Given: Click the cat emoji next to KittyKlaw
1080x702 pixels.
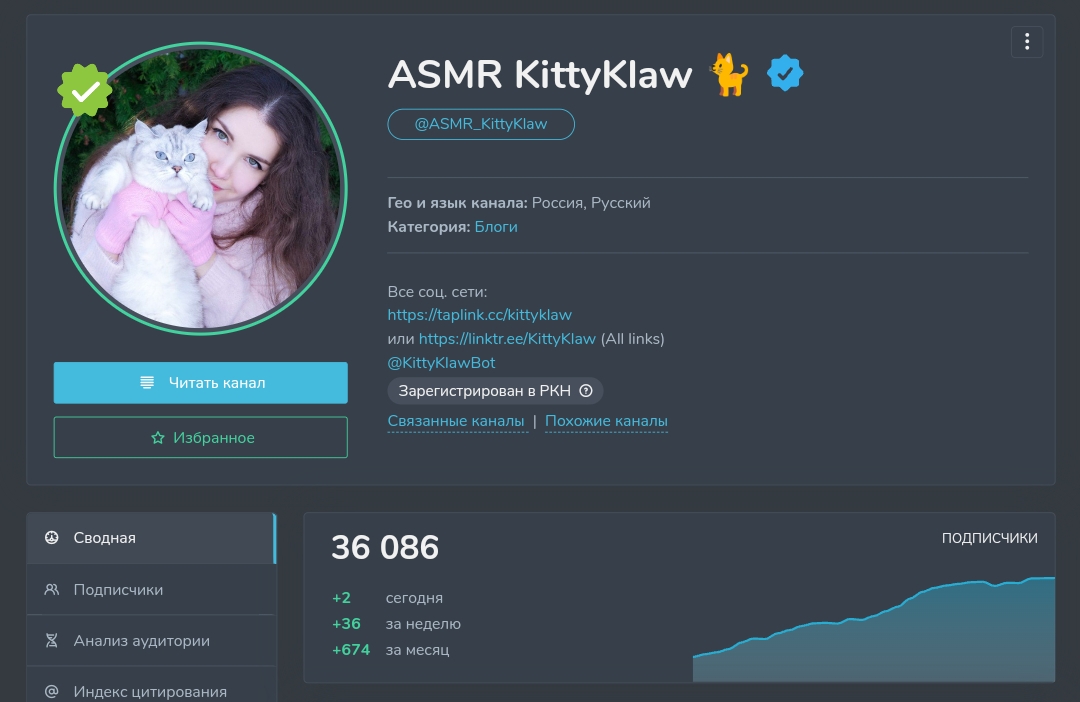Looking at the screenshot, I should tap(729, 74).
